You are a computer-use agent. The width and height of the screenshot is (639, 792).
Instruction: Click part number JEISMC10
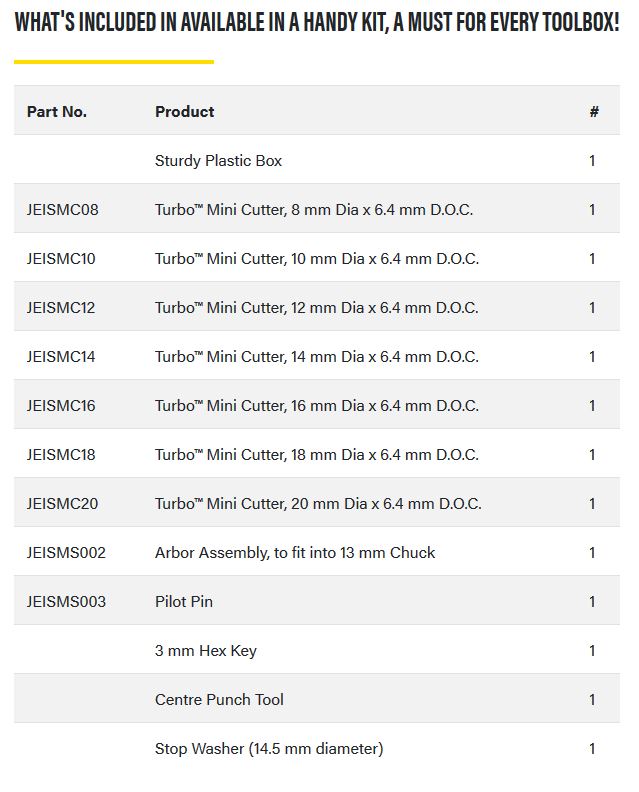click(62, 259)
